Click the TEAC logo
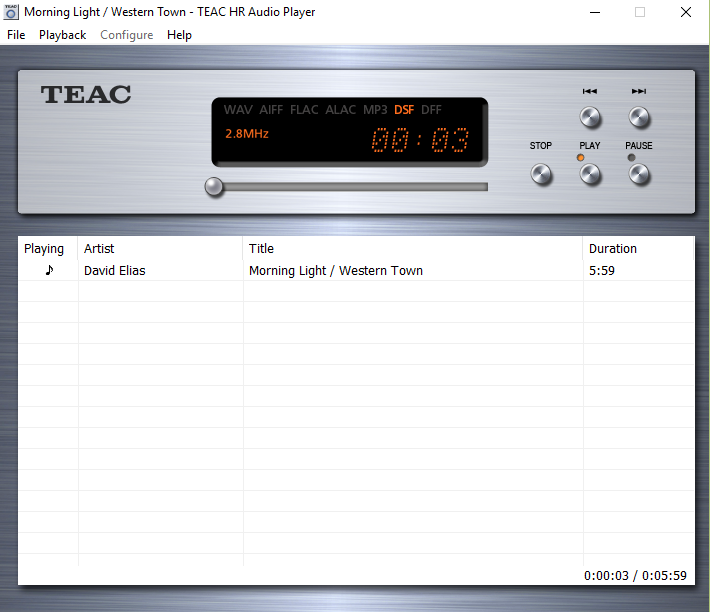The image size is (710, 612). (86, 95)
